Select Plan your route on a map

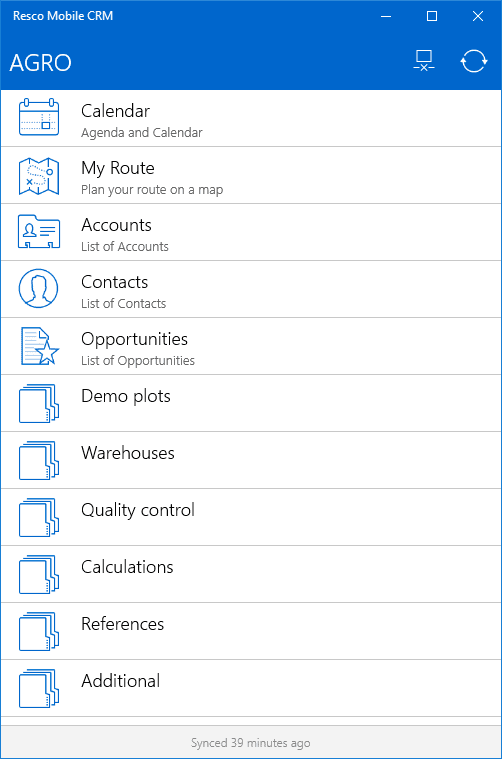coord(152,190)
